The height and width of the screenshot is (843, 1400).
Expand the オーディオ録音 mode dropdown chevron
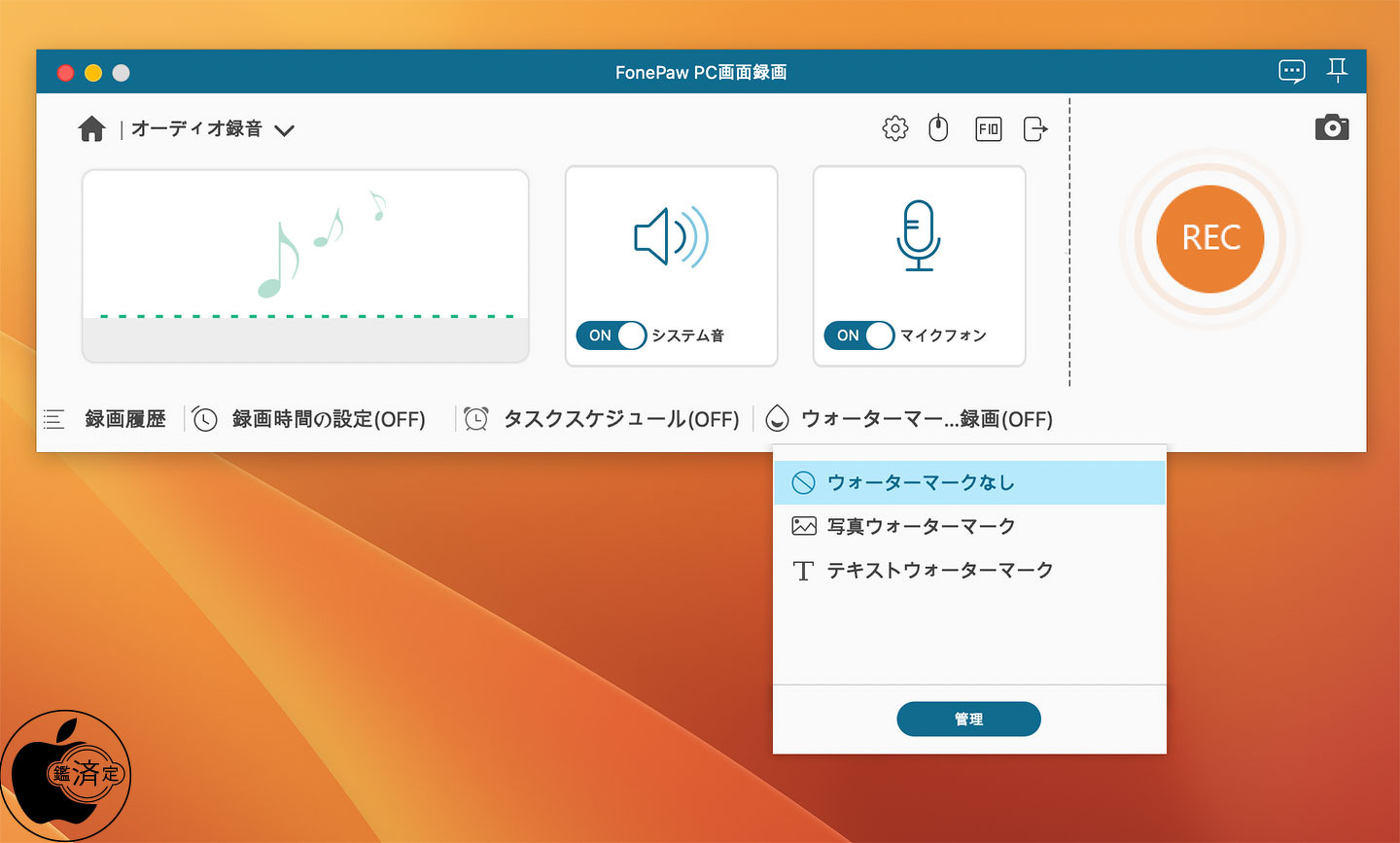284,130
